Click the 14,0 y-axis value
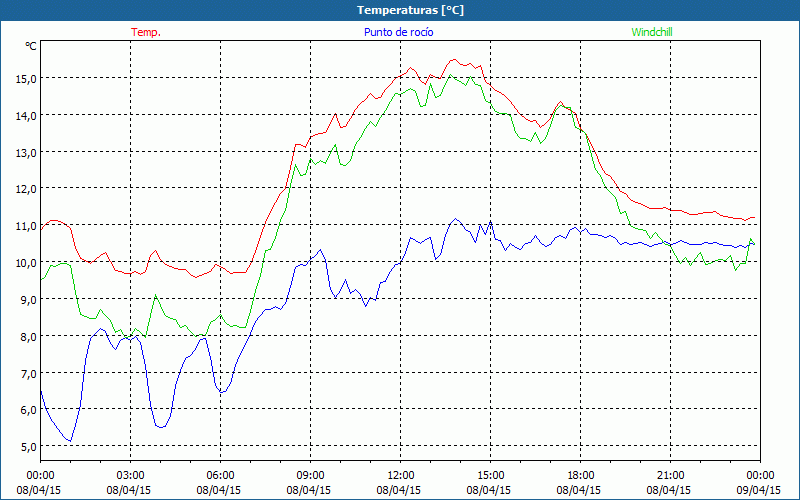Image resolution: width=800 pixels, height=500 pixels. tap(28, 116)
